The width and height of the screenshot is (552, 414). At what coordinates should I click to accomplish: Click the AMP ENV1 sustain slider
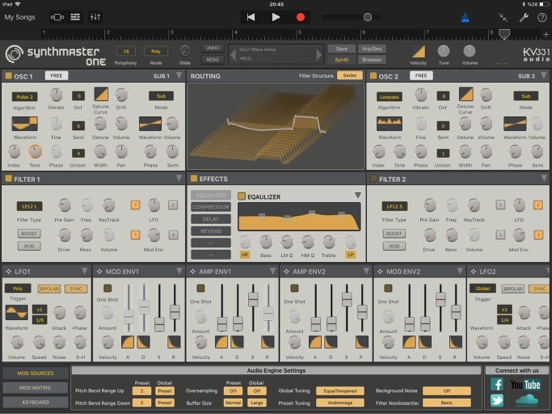pyautogui.click(x=253, y=300)
